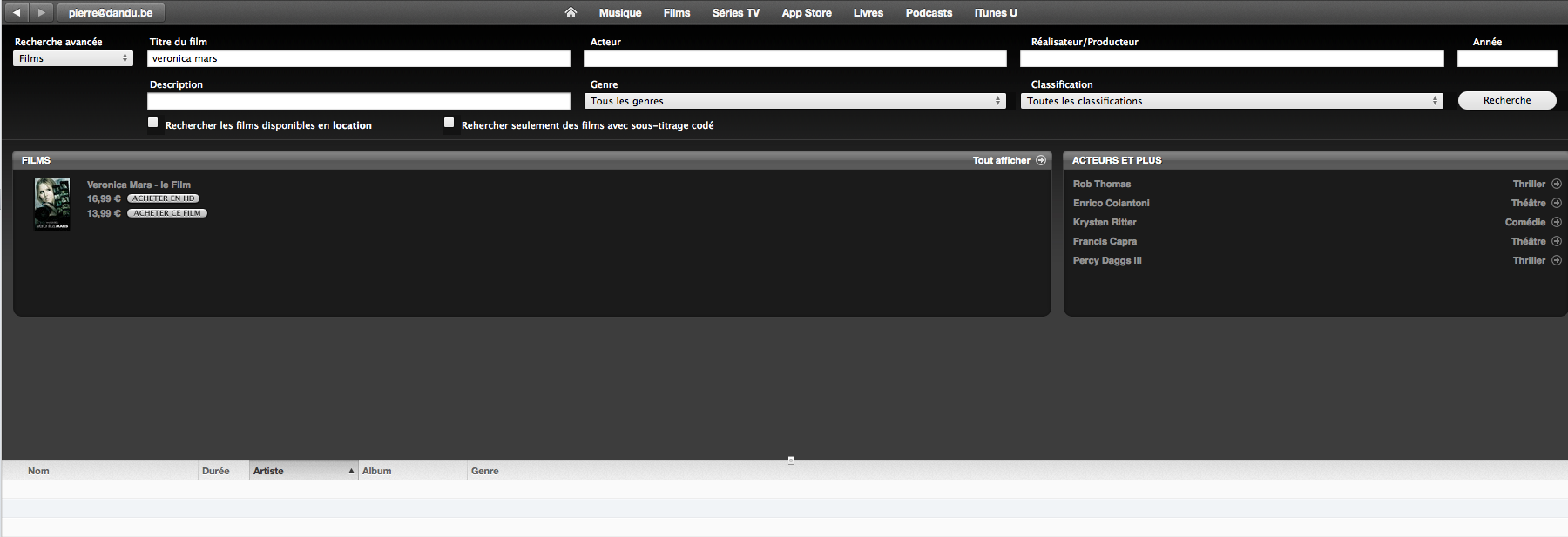Open Veronica Mars - le Film title
Viewport: 1568px width, 537px height.
pyautogui.click(x=139, y=185)
